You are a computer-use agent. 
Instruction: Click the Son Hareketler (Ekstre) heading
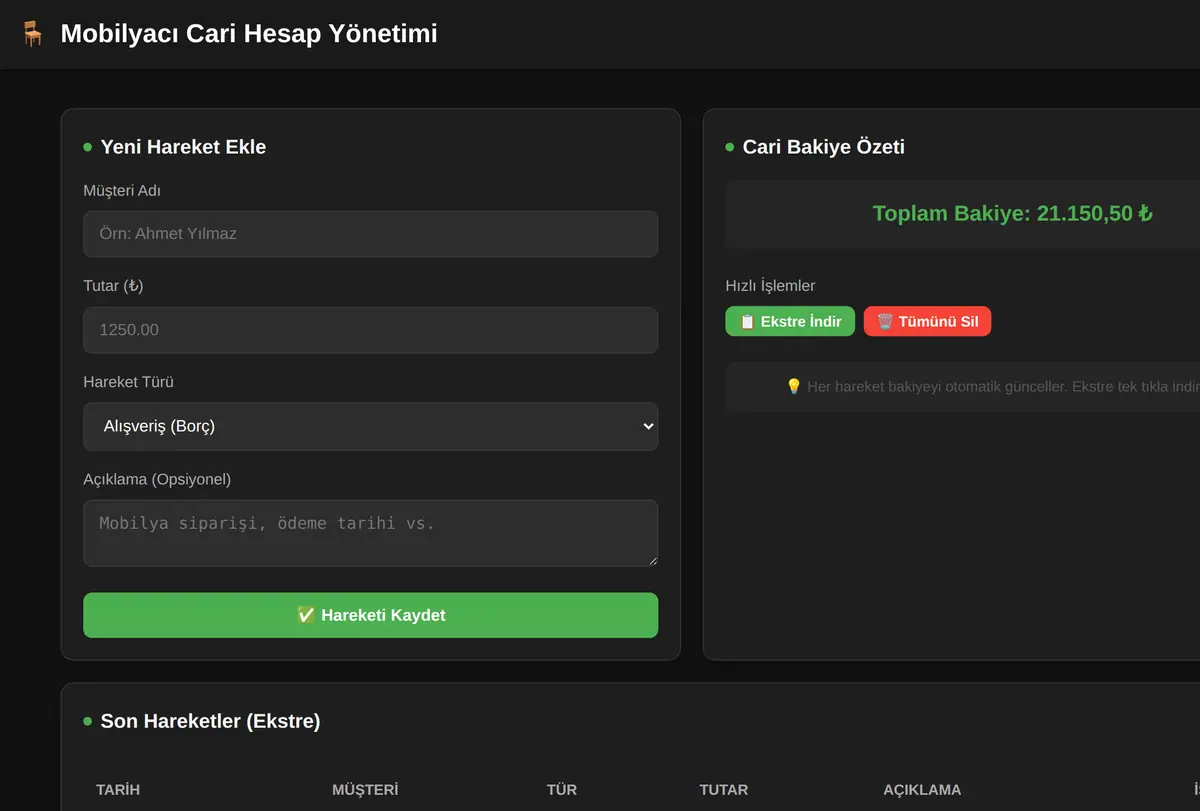(210, 721)
